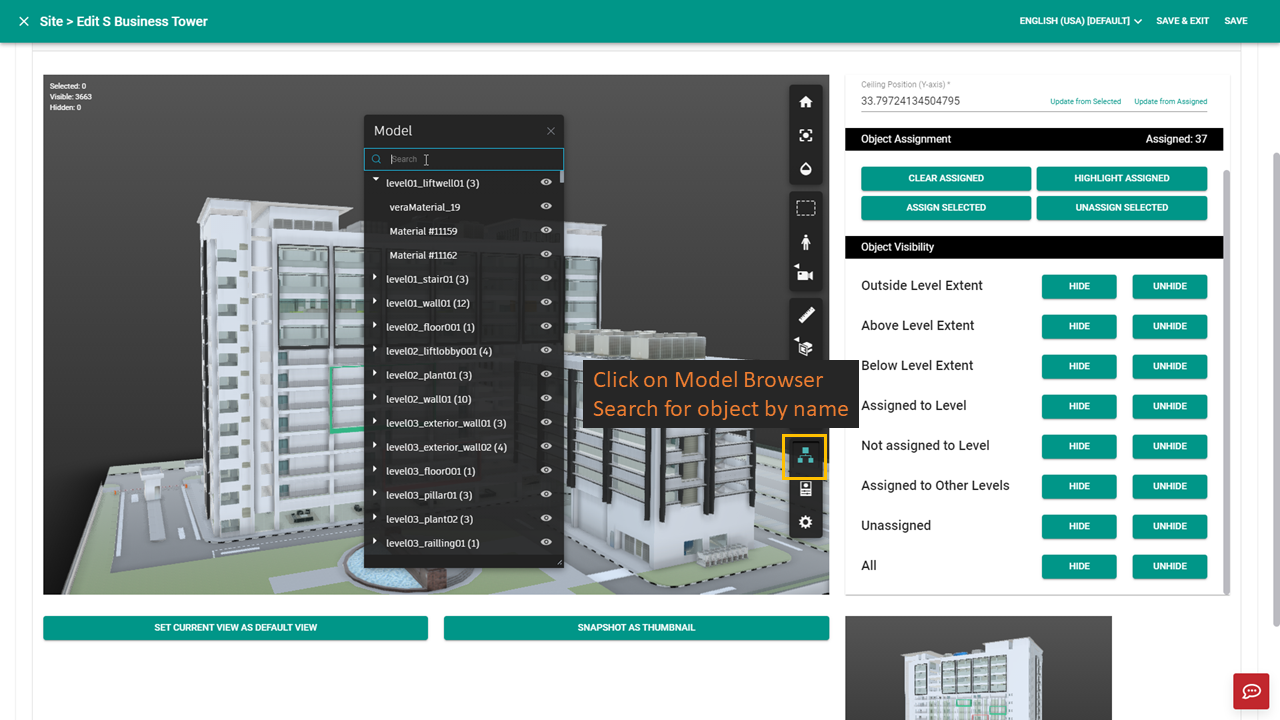Toggle visibility of level02_plant01
The image size is (1280, 720).
point(546,375)
